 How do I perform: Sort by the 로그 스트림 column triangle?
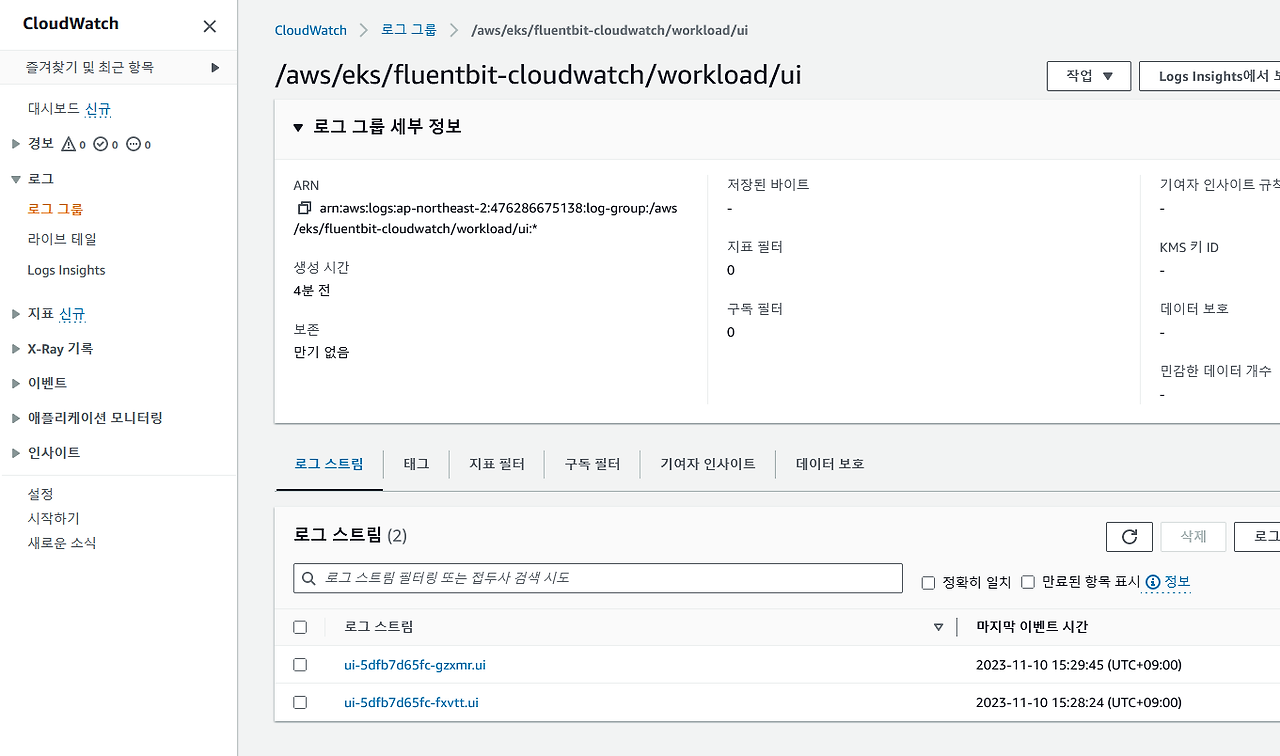(x=938, y=627)
